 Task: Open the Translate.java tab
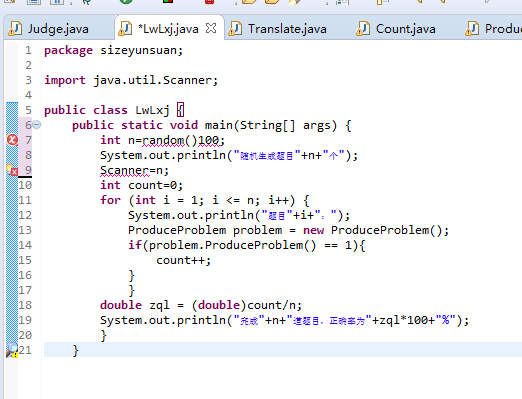click(x=287, y=29)
